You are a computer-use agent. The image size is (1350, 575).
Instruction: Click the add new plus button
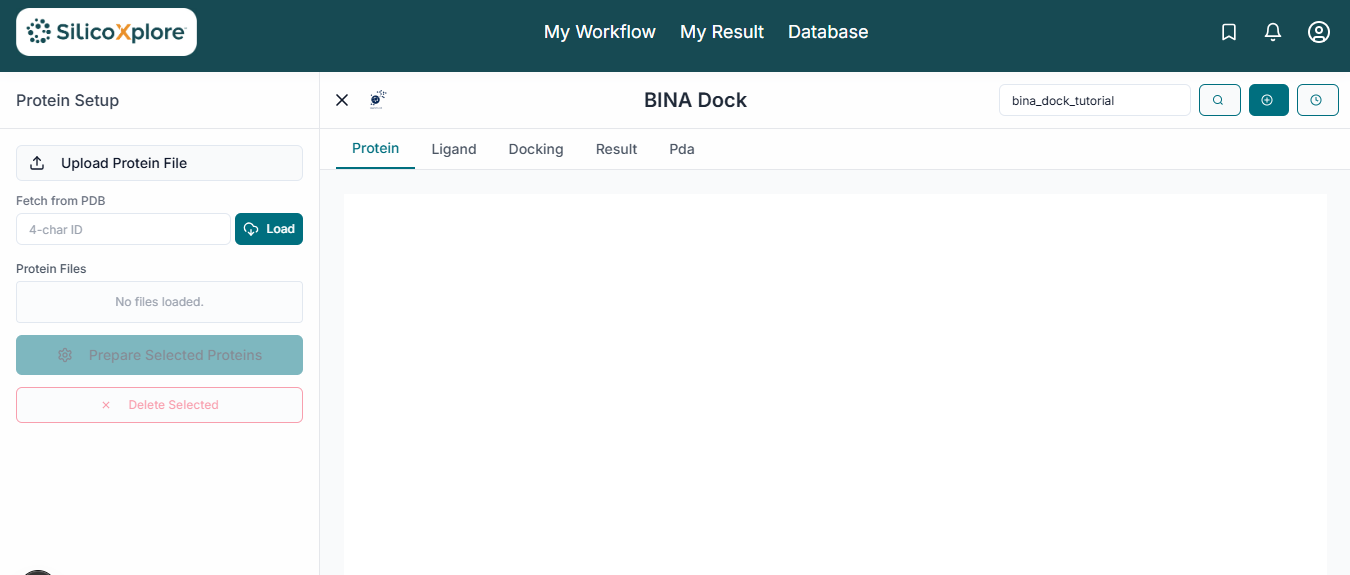tap(1269, 100)
